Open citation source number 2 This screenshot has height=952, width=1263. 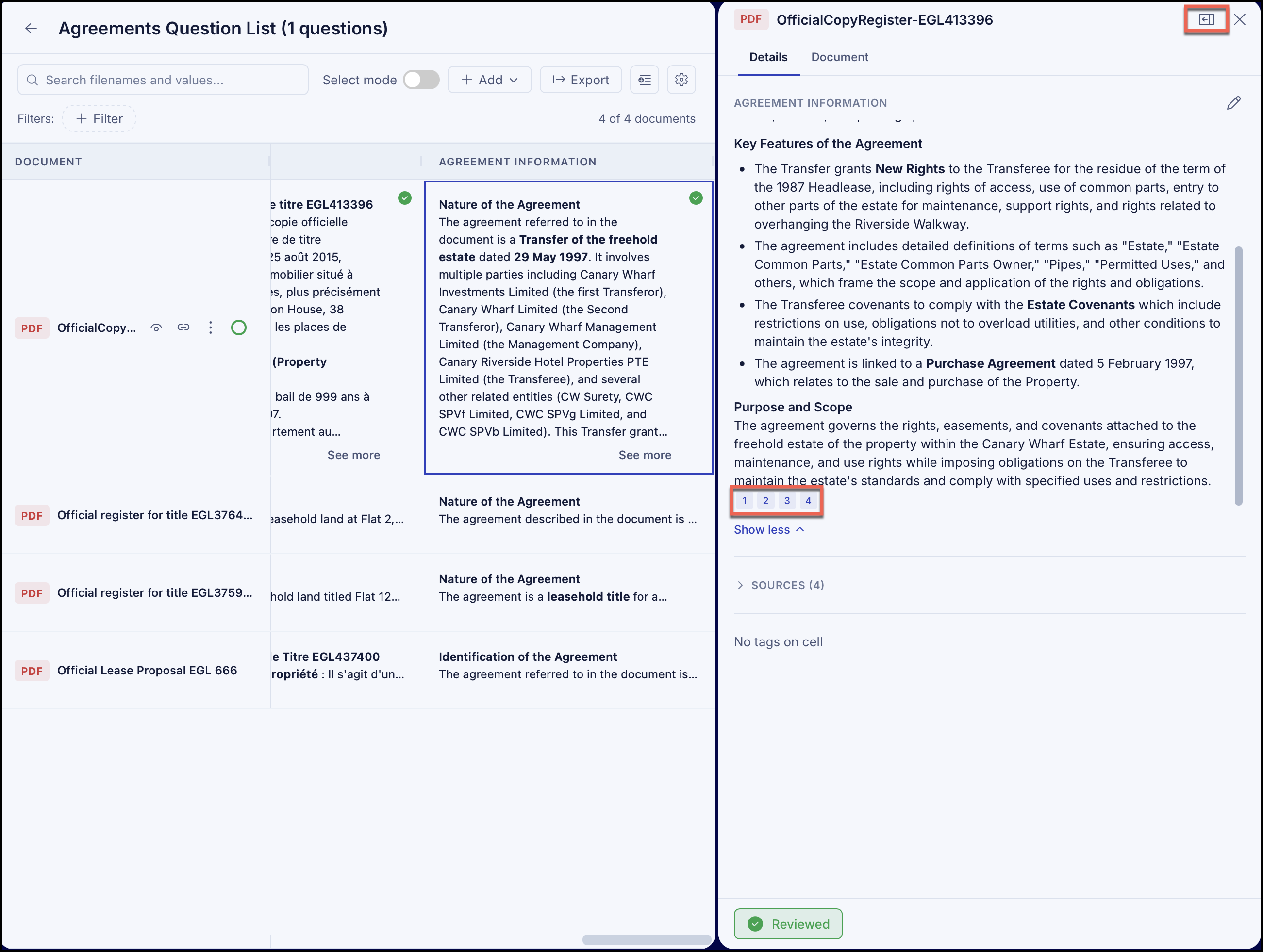coord(765,501)
